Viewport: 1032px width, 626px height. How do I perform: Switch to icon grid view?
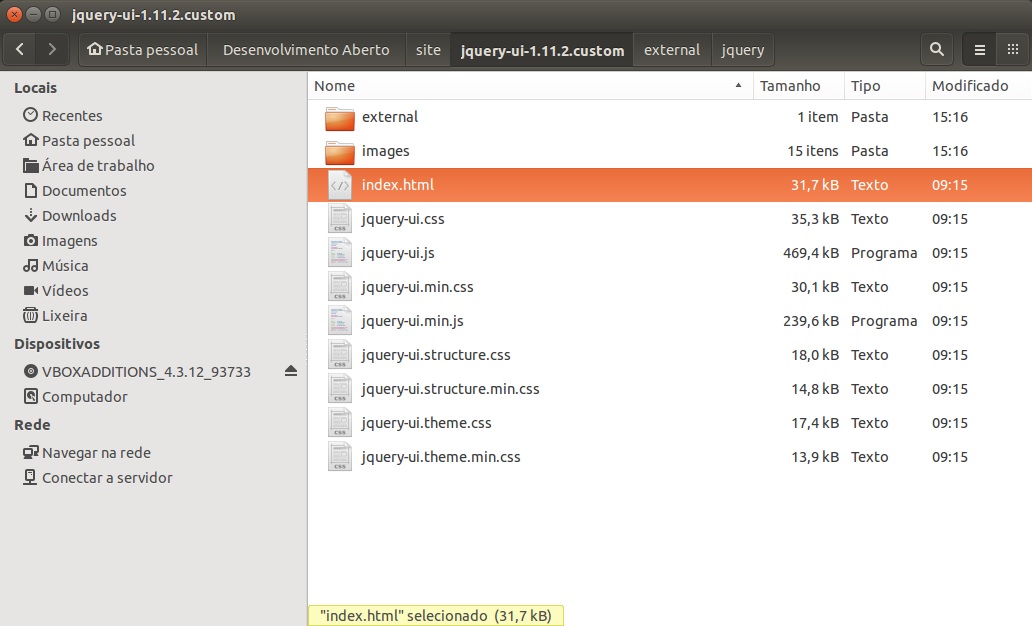[x=1012, y=49]
